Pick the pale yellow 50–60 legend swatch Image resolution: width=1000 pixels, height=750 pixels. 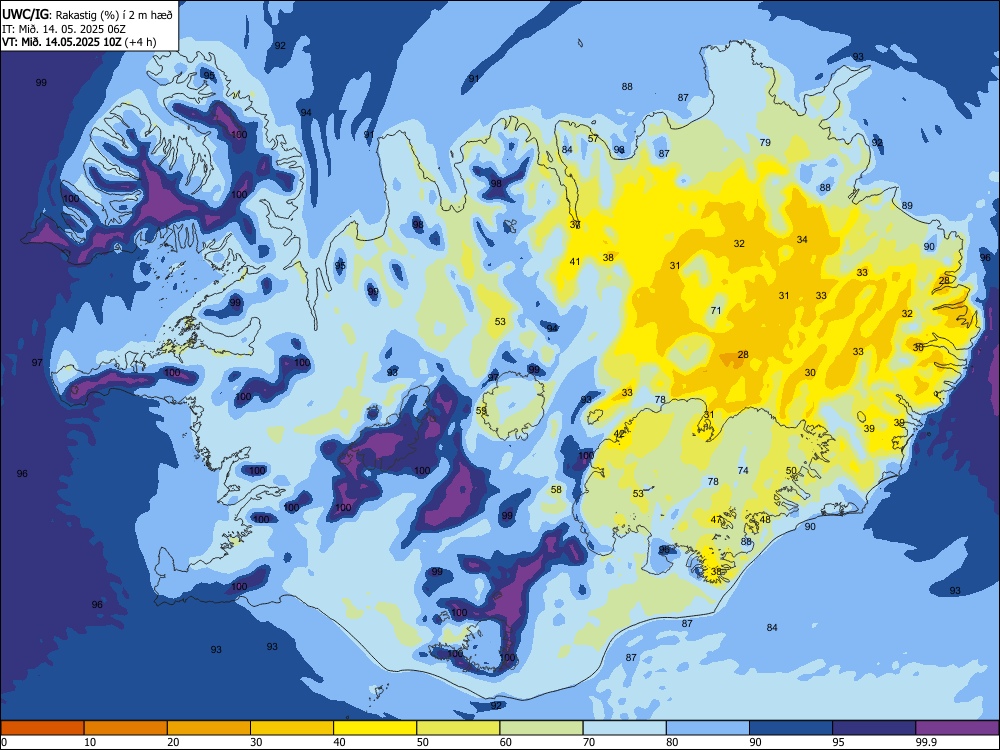point(458,728)
